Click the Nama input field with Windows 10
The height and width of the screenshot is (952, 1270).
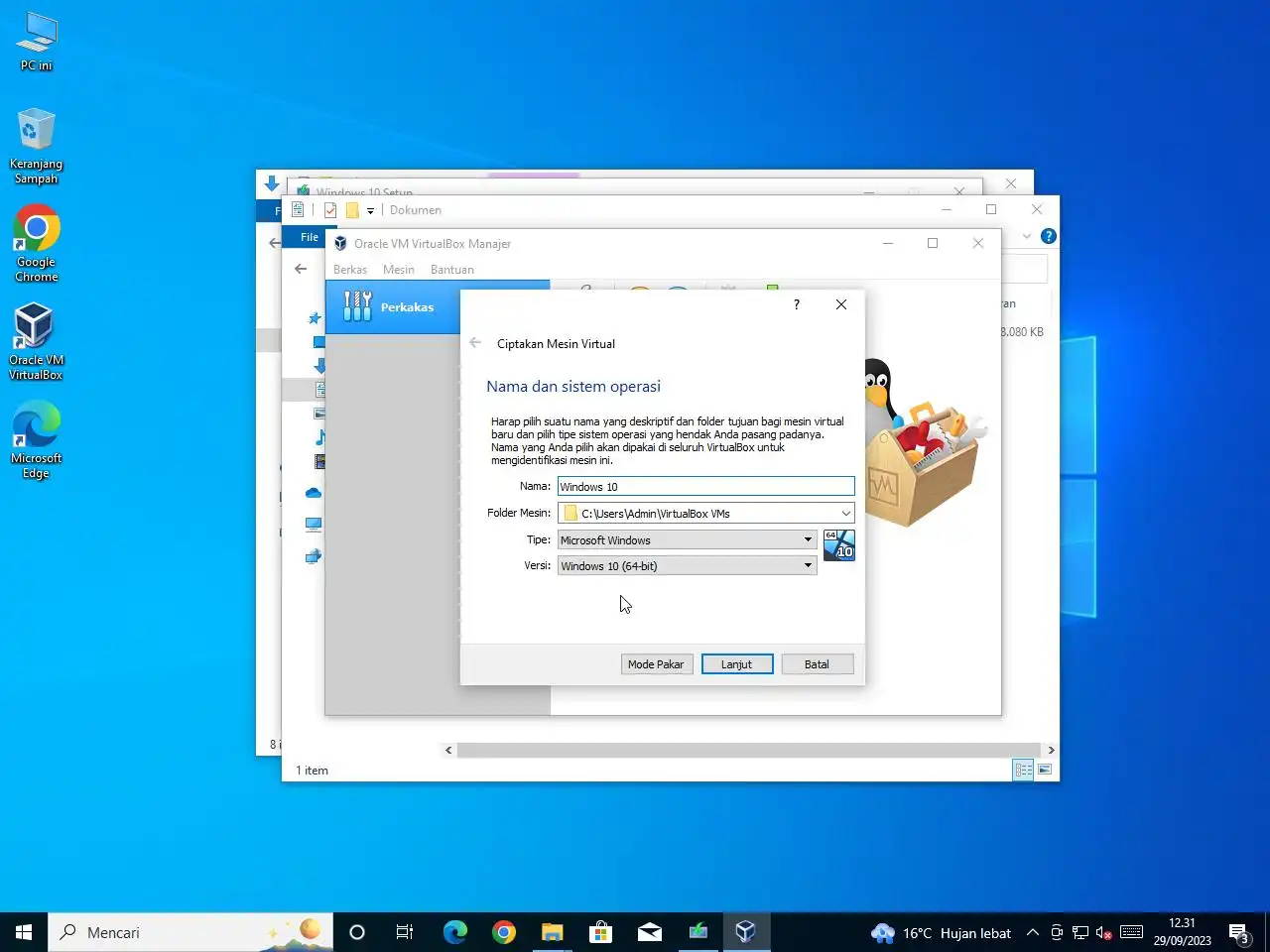click(x=705, y=486)
